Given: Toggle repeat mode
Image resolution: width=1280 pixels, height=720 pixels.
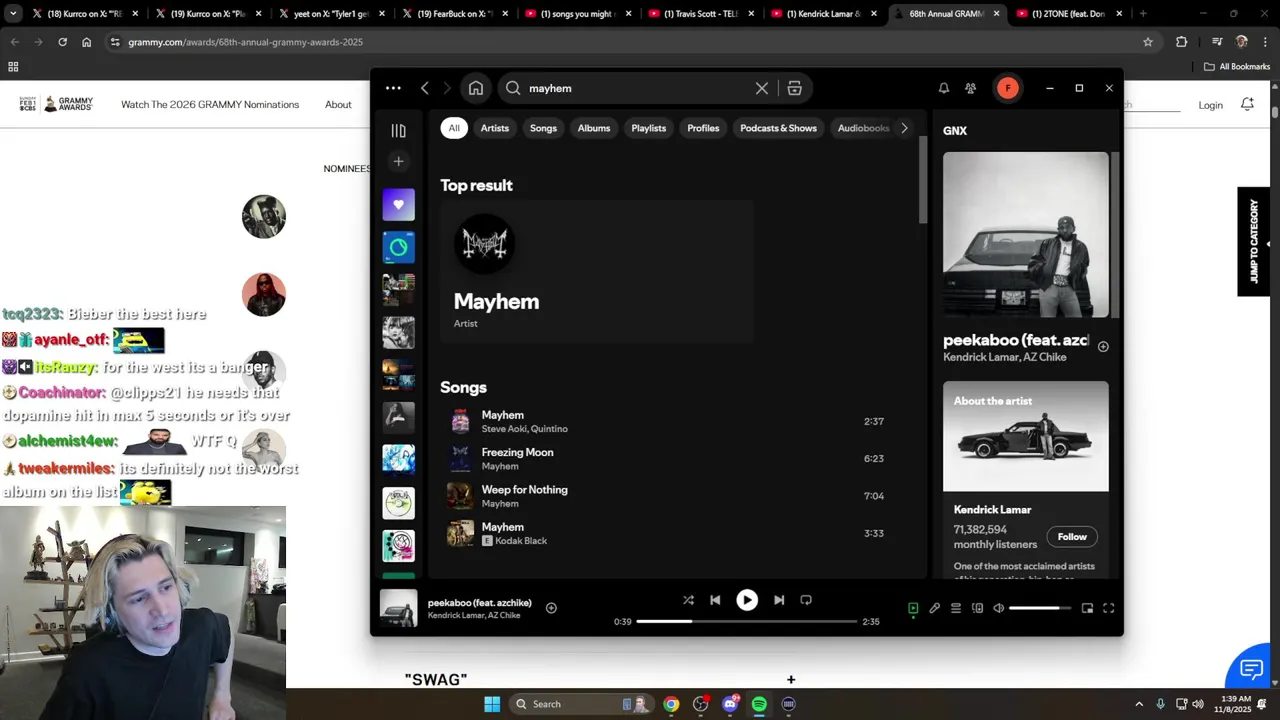Looking at the screenshot, I should [806, 600].
